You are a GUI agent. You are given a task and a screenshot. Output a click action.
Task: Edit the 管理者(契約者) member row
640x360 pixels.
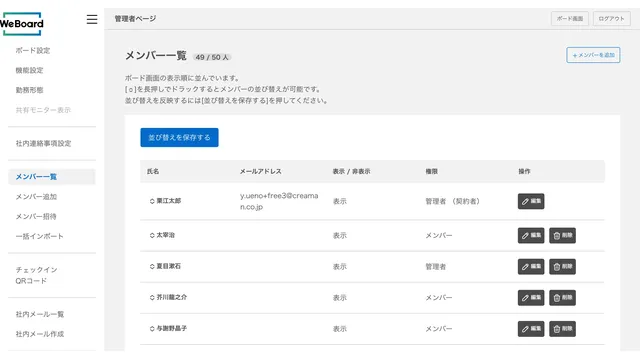point(531,201)
